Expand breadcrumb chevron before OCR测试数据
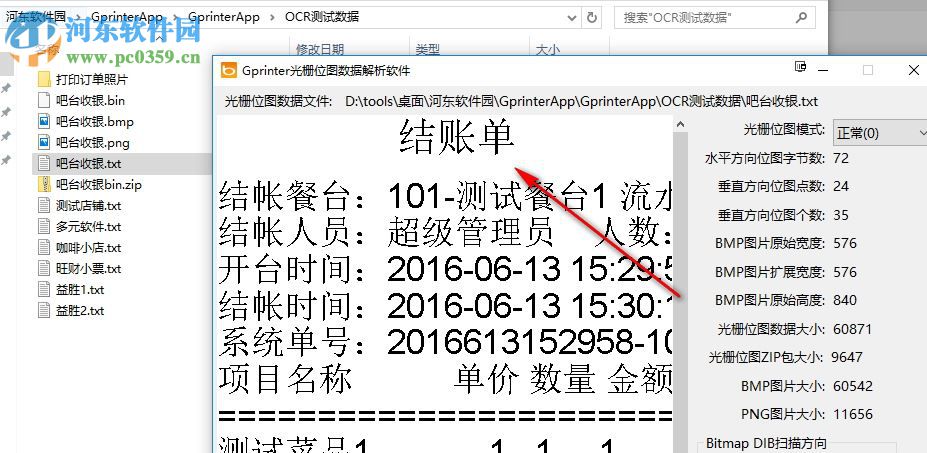The width and height of the screenshot is (927, 453). 273,17
